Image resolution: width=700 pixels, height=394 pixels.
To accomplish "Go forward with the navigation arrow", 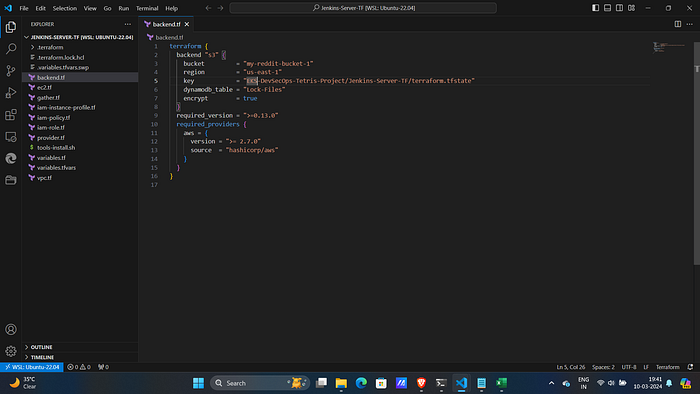I will coord(221,8).
